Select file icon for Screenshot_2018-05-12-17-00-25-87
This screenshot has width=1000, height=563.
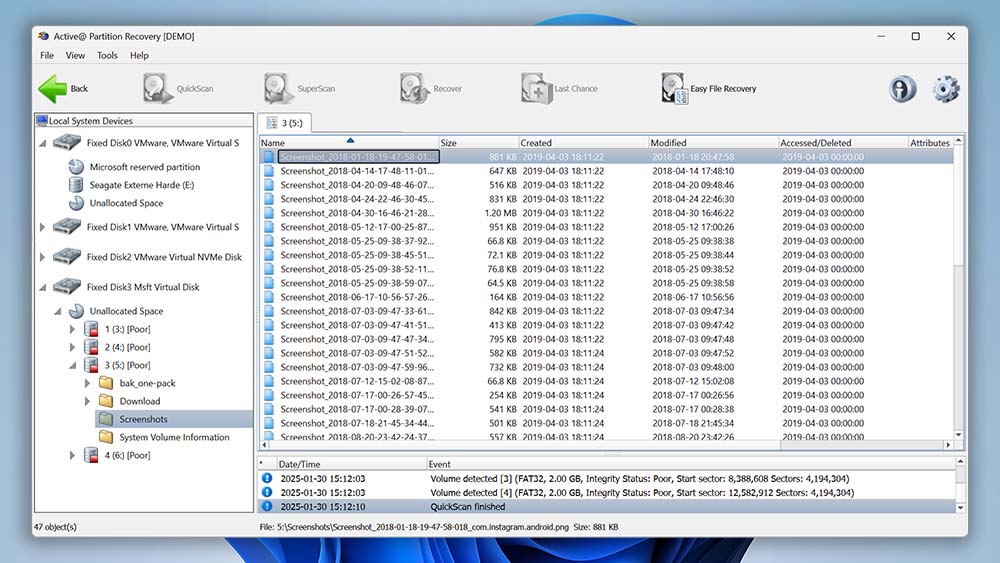pyautogui.click(x=269, y=227)
